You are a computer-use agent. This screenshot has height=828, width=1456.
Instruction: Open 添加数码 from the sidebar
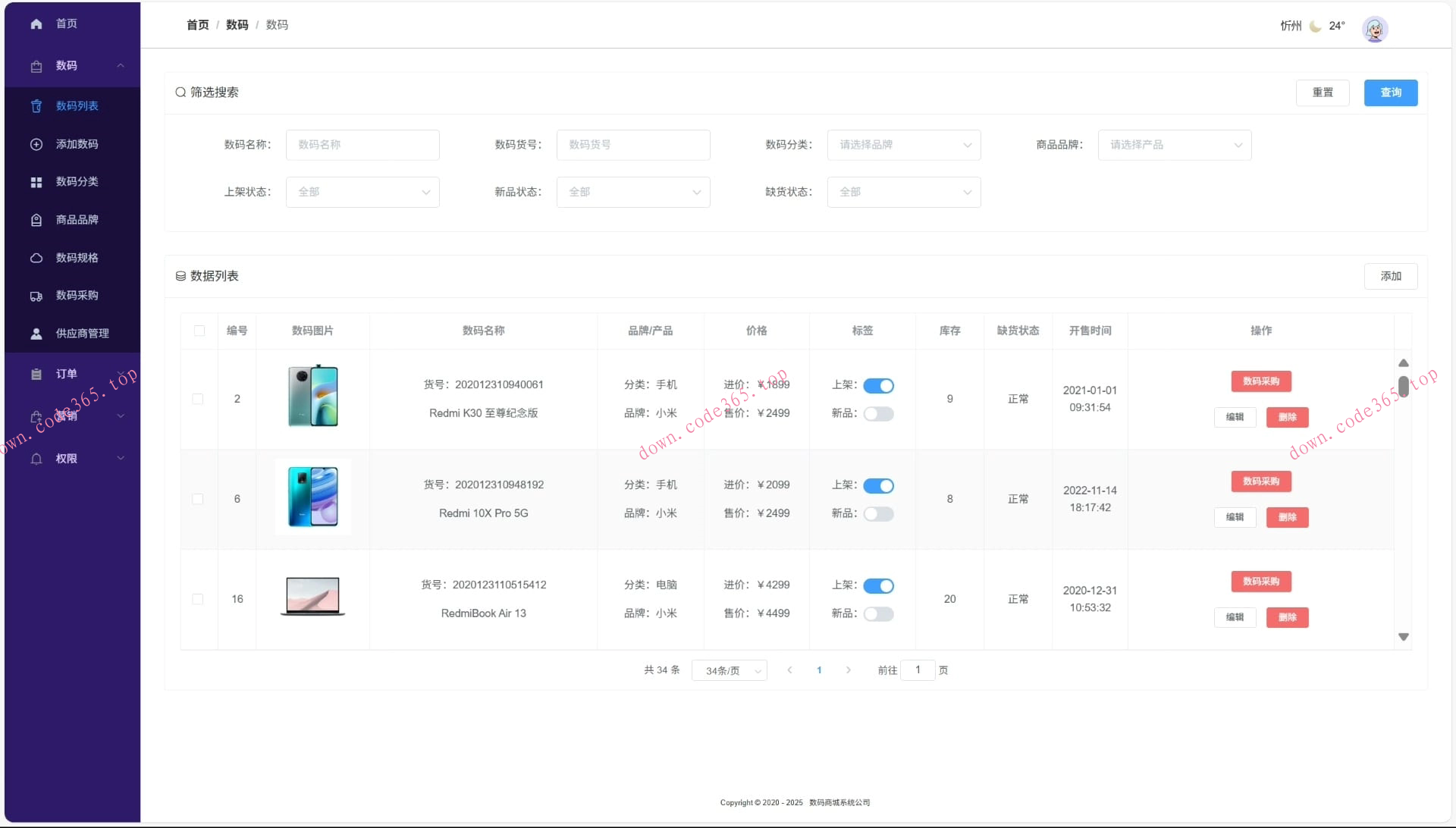pyautogui.click(x=76, y=144)
